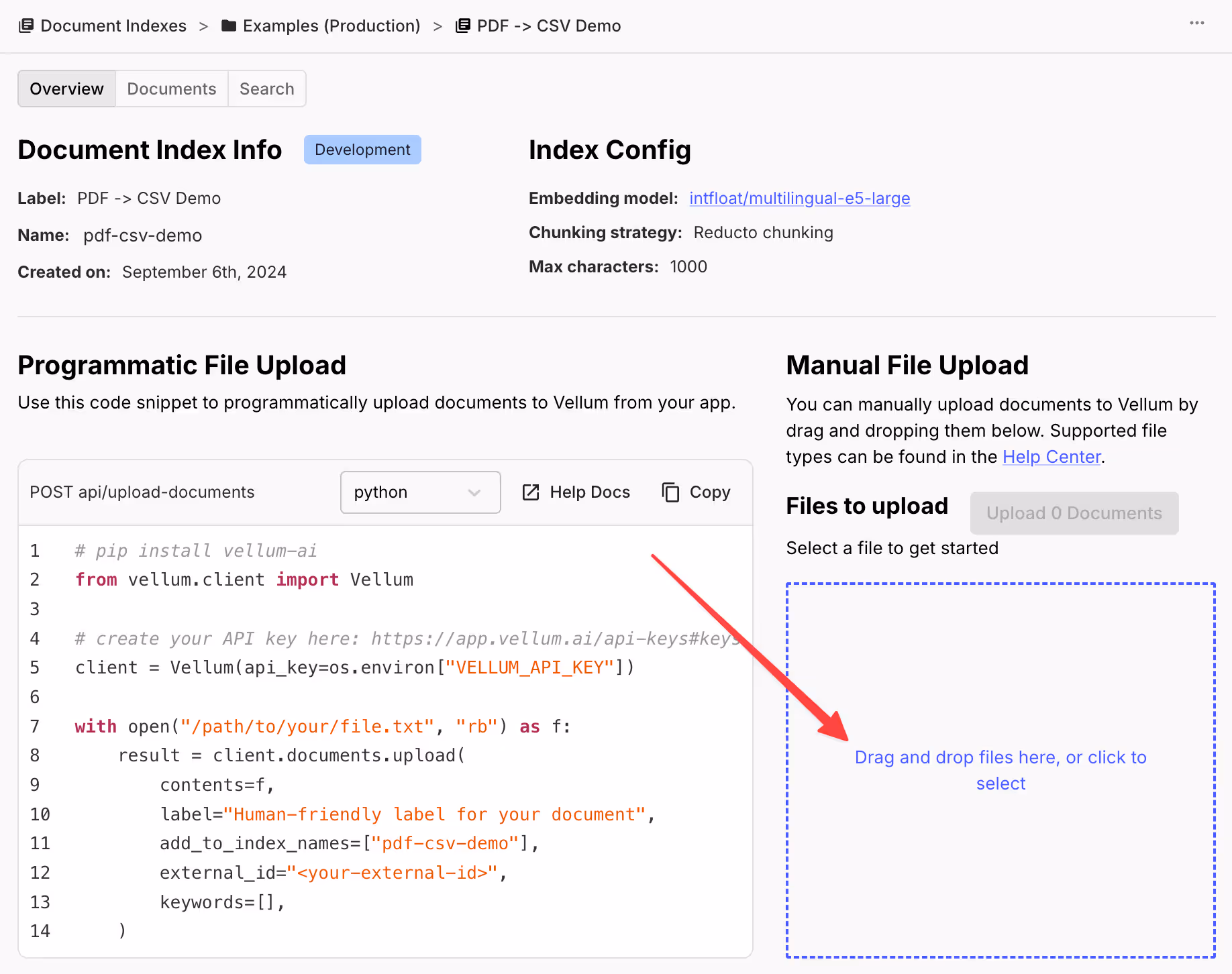Screen dimensions: 1232x974
Task: Click code line 9 contents=f
Action: point(217,785)
